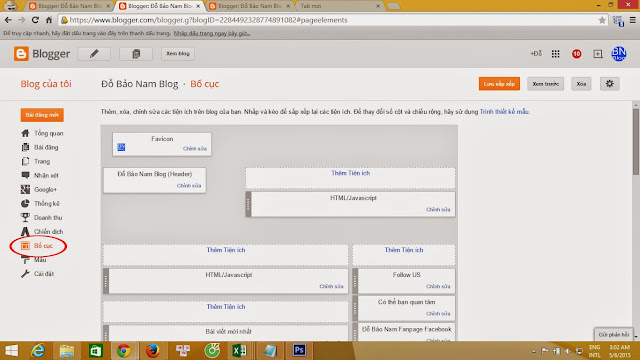Open Internet Explorer from taskbar
The width and height of the screenshot is (640, 360).
point(38,351)
